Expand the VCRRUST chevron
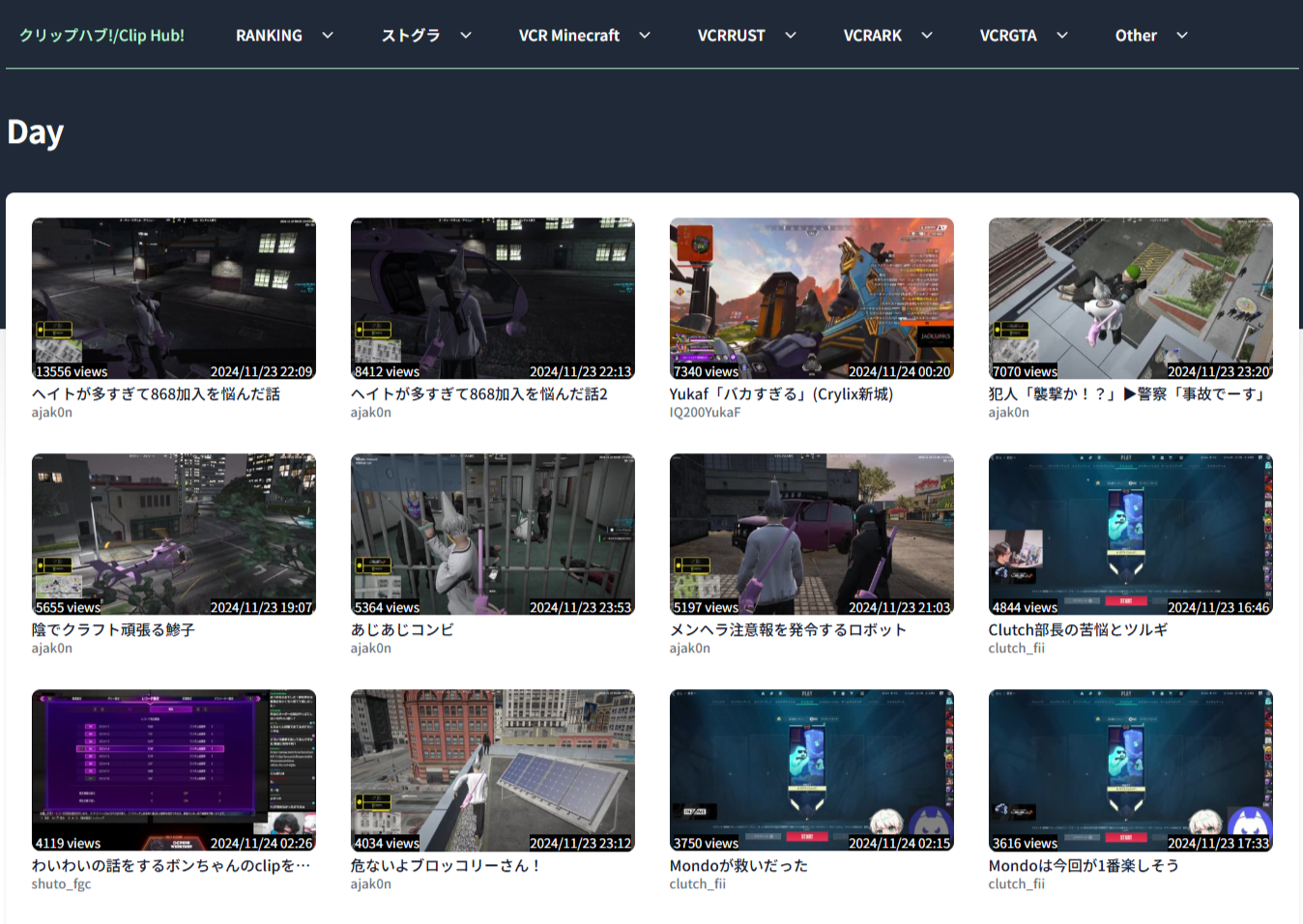The width and height of the screenshot is (1303, 924). click(x=791, y=36)
